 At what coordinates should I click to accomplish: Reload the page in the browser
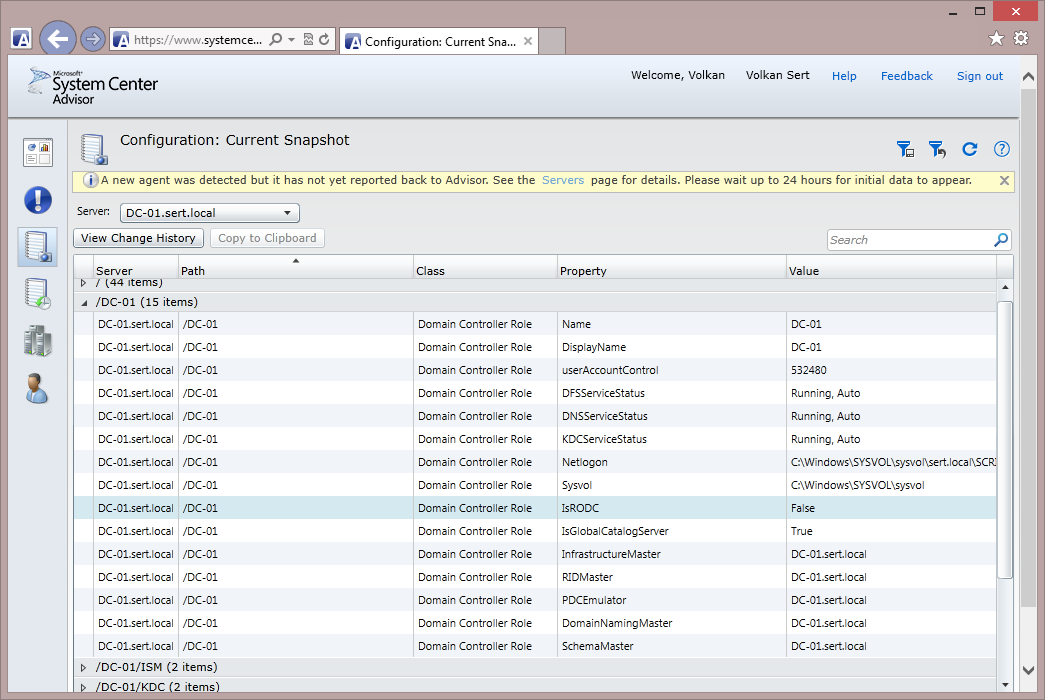coord(325,39)
